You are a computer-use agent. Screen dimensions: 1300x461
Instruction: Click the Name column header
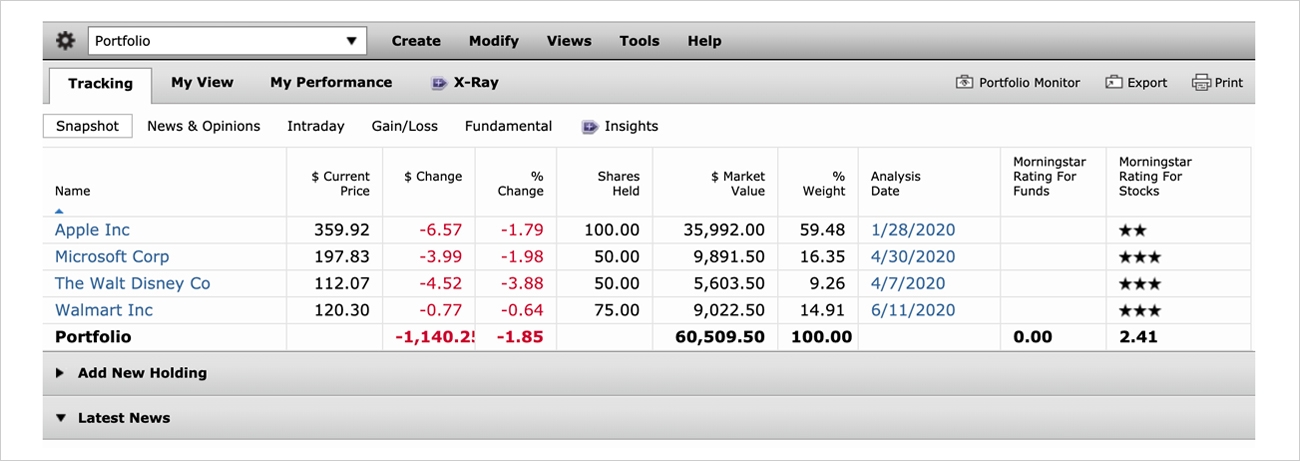pyautogui.click(x=72, y=191)
